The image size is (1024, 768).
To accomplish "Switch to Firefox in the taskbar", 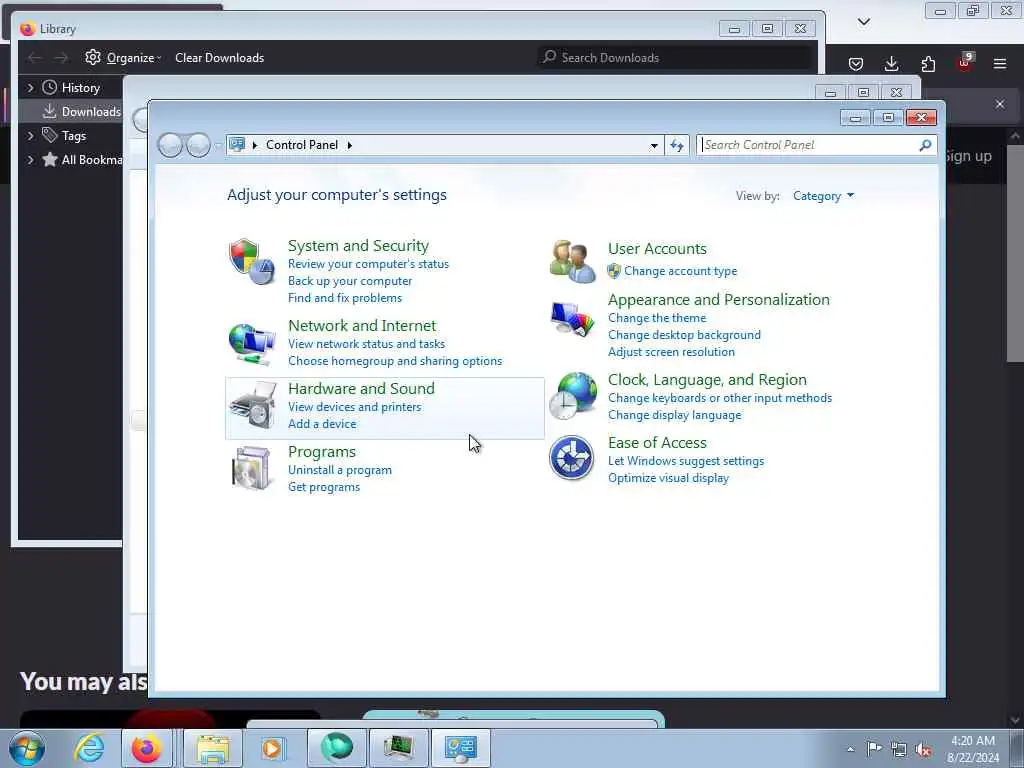I will (146, 748).
